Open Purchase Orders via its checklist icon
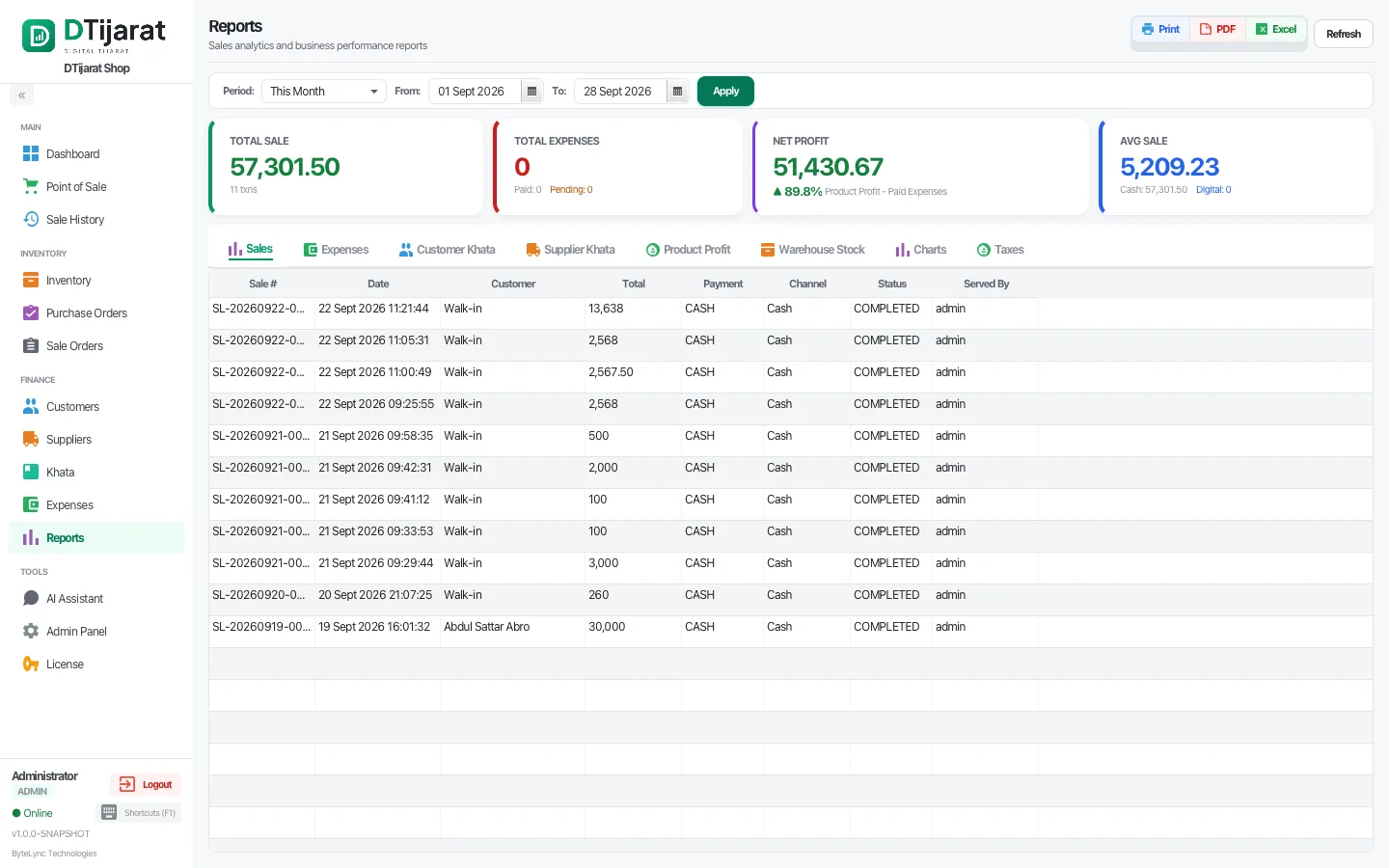Image resolution: width=1389 pixels, height=868 pixels. point(31,313)
